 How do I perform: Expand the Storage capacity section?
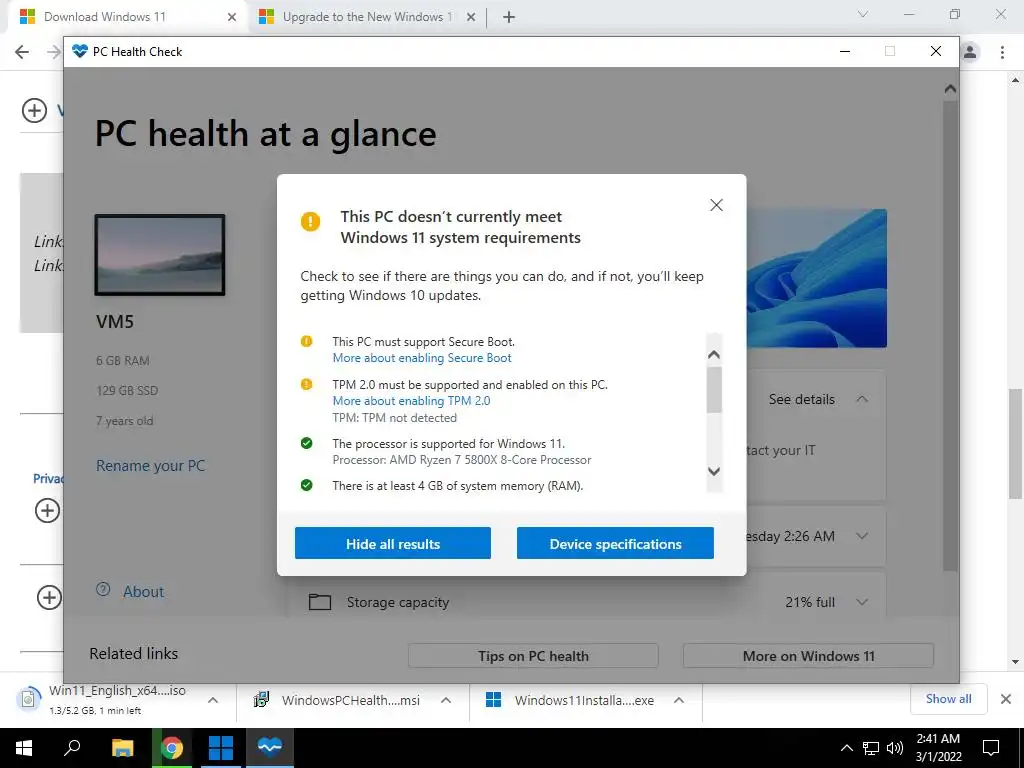point(862,602)
